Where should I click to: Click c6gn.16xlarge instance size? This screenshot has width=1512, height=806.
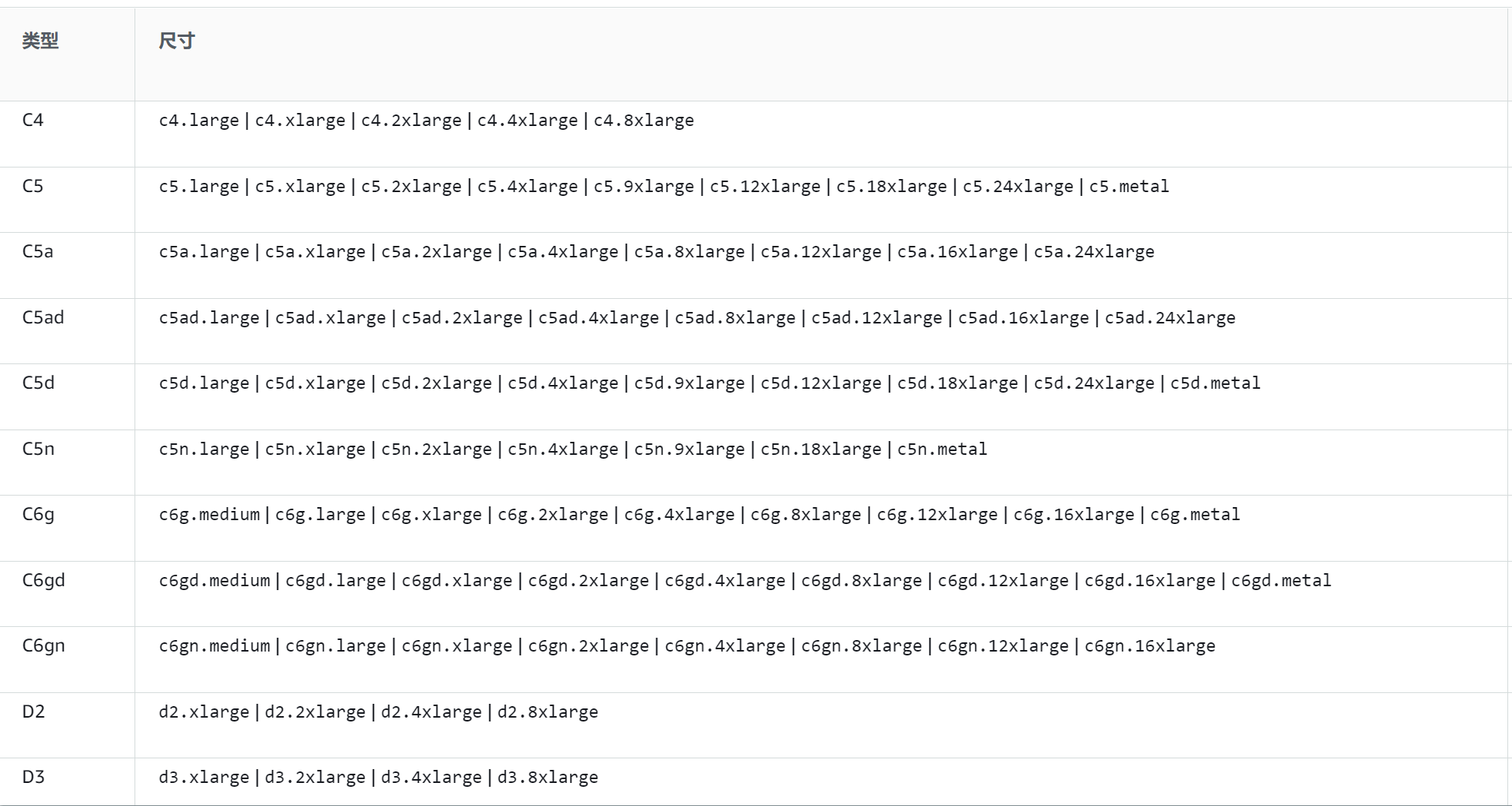point(1150,646)
